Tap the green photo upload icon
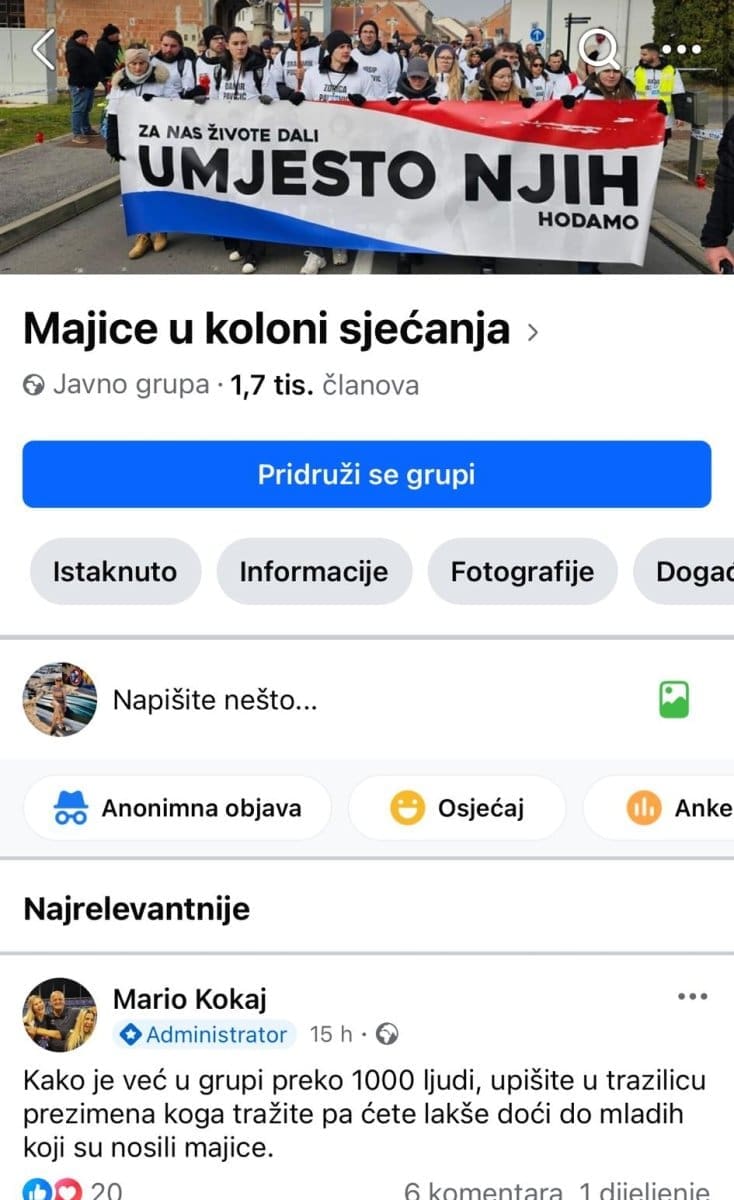This screenshot has width=734, height=1200. pos(674,700)
